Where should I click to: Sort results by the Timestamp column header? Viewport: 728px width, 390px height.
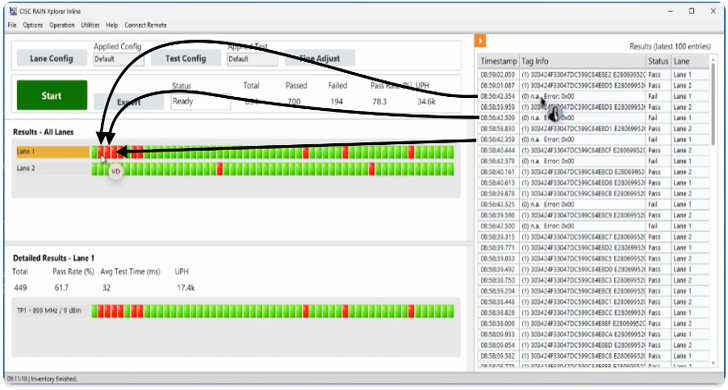499,61
